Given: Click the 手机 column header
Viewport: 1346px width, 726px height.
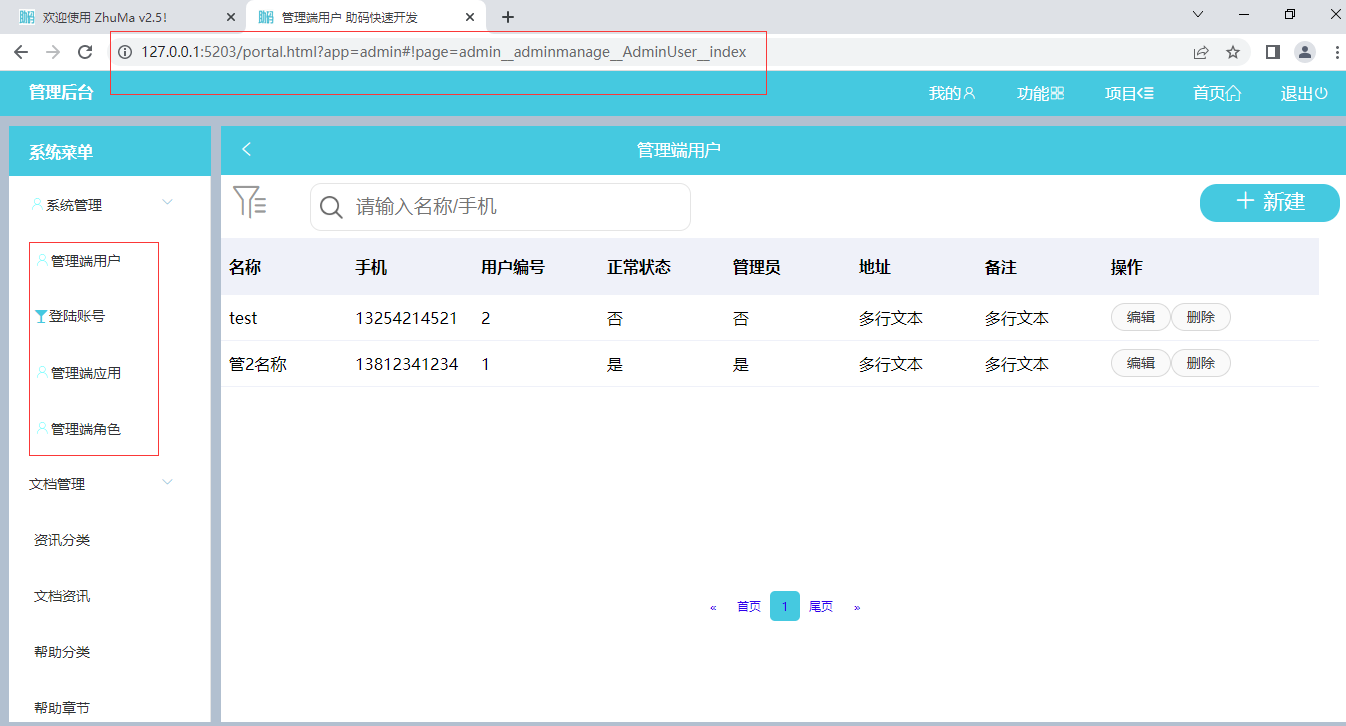Looking at the screenshot, I should pyautogui.click(x=371, y=267).
